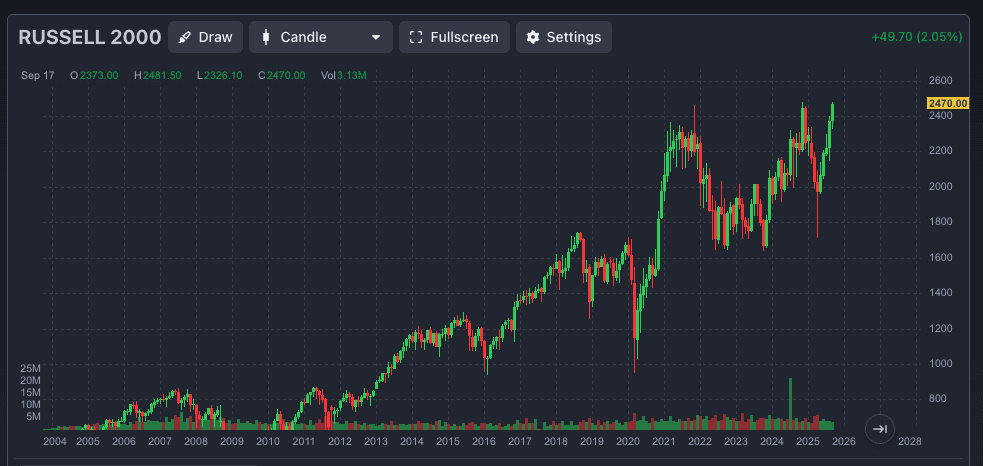The width and height of the screenshot is (983, 466).
Task: Click the candlestick icon in chart type selector
Action: [266, 37]
